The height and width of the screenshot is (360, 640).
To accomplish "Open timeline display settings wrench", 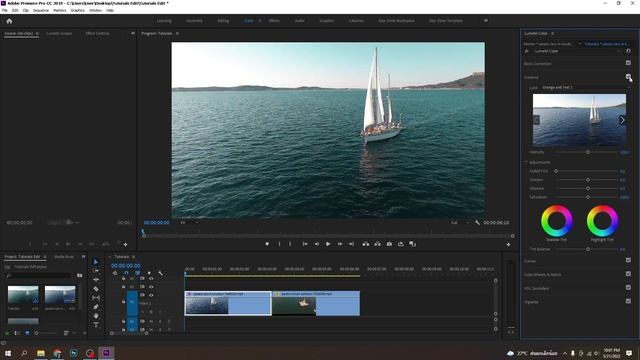I will (x=160, y=273).
